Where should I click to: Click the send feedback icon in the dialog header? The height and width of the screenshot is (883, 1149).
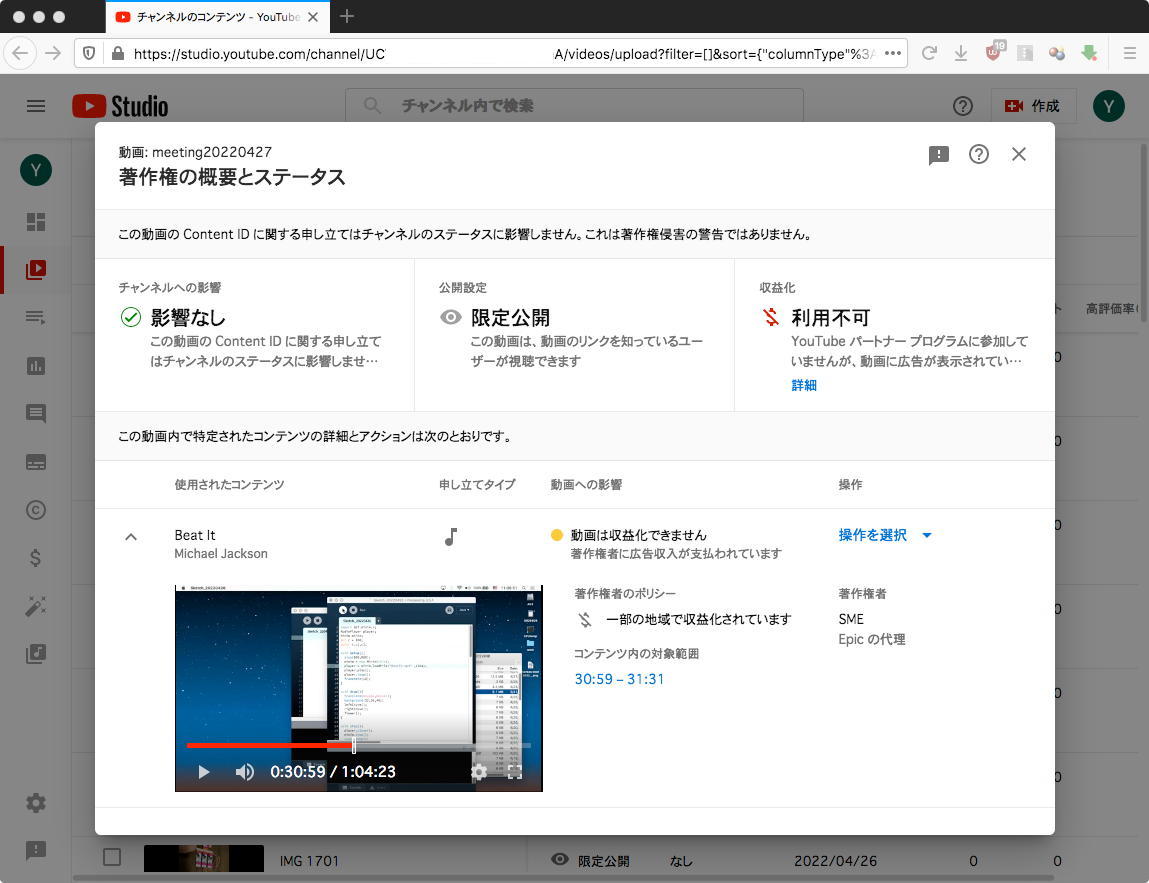point(939,155)
